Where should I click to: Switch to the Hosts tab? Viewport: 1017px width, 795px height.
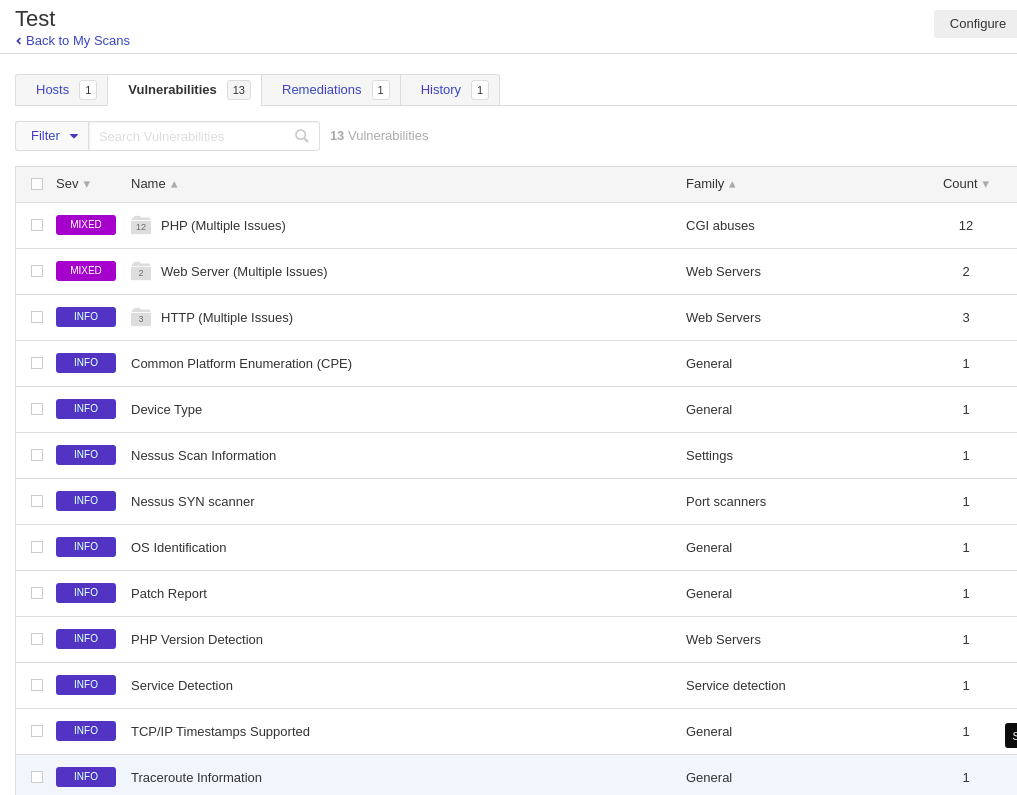point(53,90)
